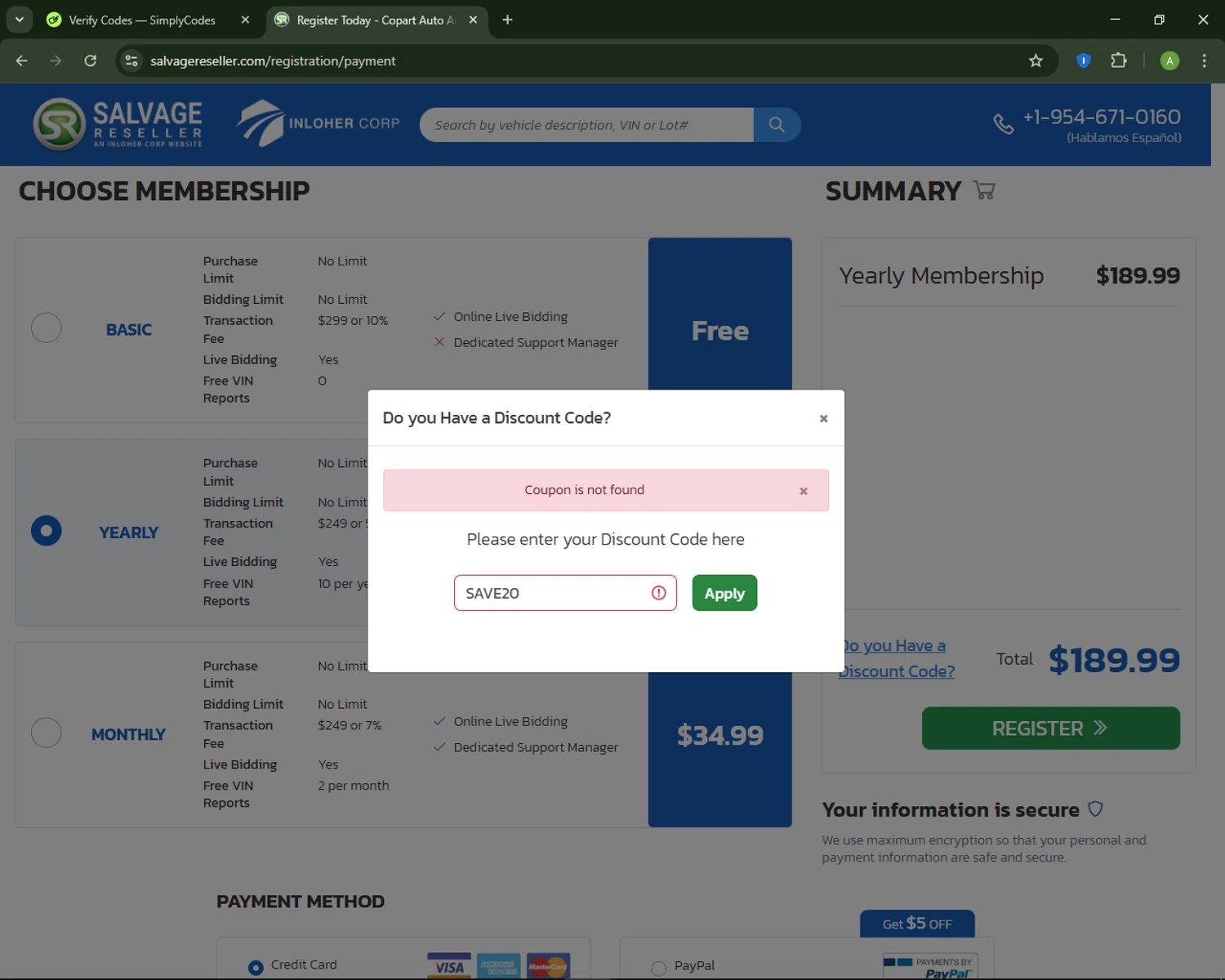Click the discount code input with SAVE20
The image size is (1225, 980).
click(x=565, y=593)
